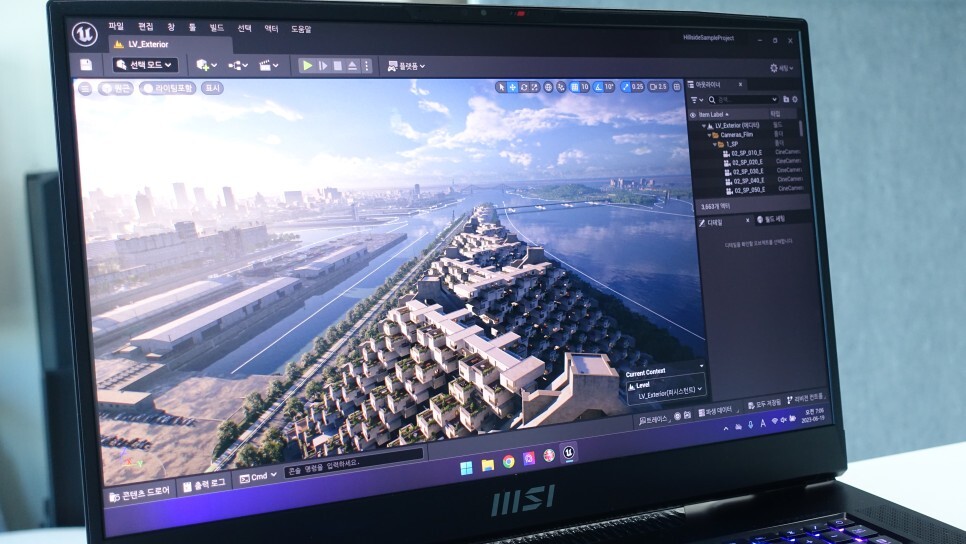Open the 선택 모드 mode dropdown
The width and height of the screenshot is (966, 544).
tap(145, 65)
